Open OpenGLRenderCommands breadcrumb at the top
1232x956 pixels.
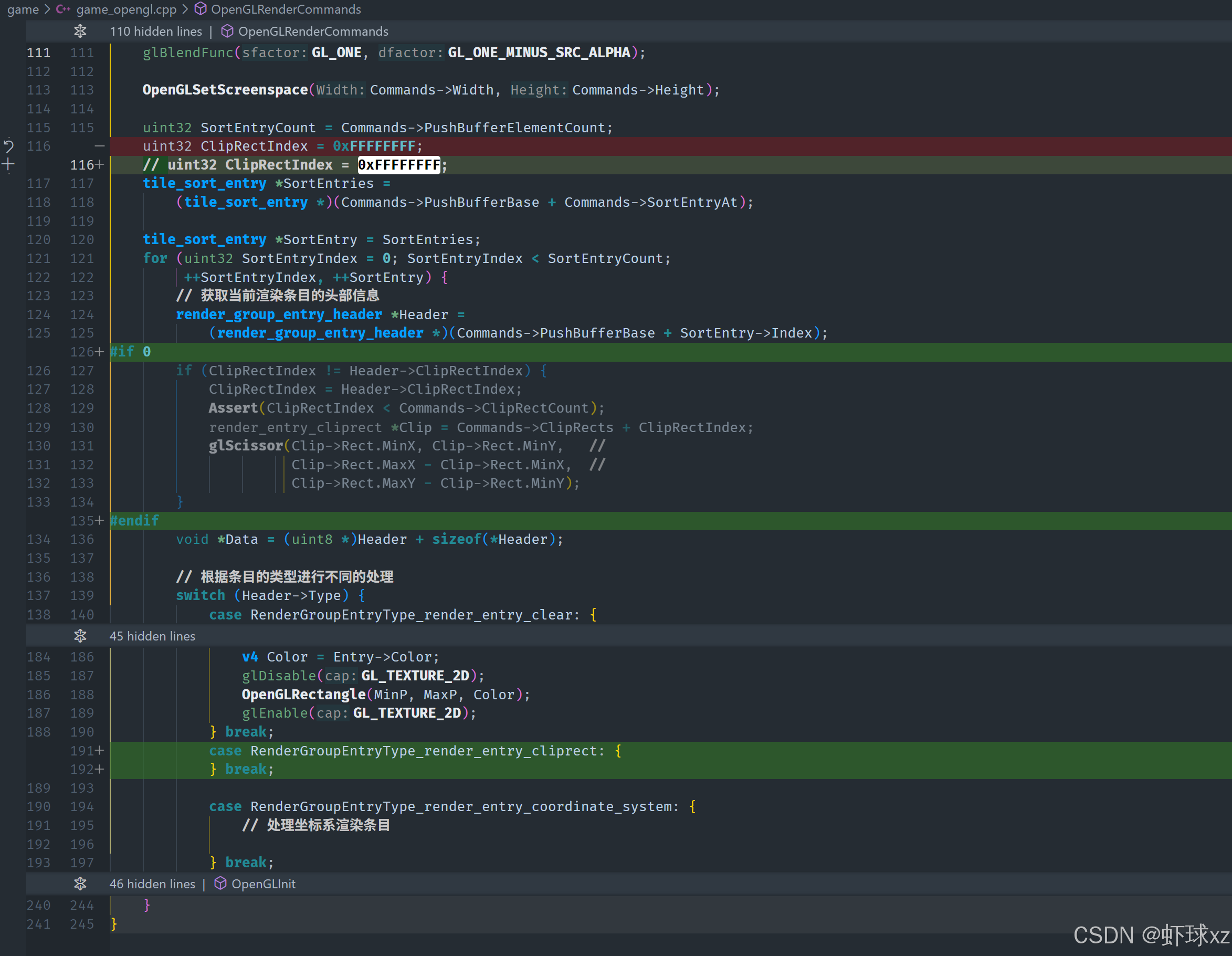point(286,9)
